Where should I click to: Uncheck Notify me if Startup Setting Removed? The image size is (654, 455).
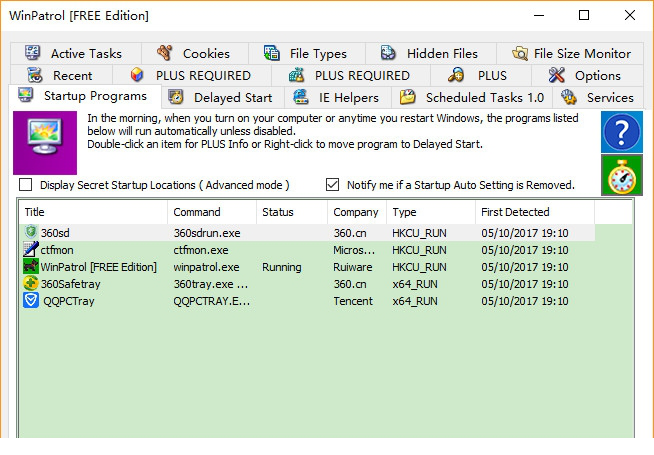(x=332, y=184)
